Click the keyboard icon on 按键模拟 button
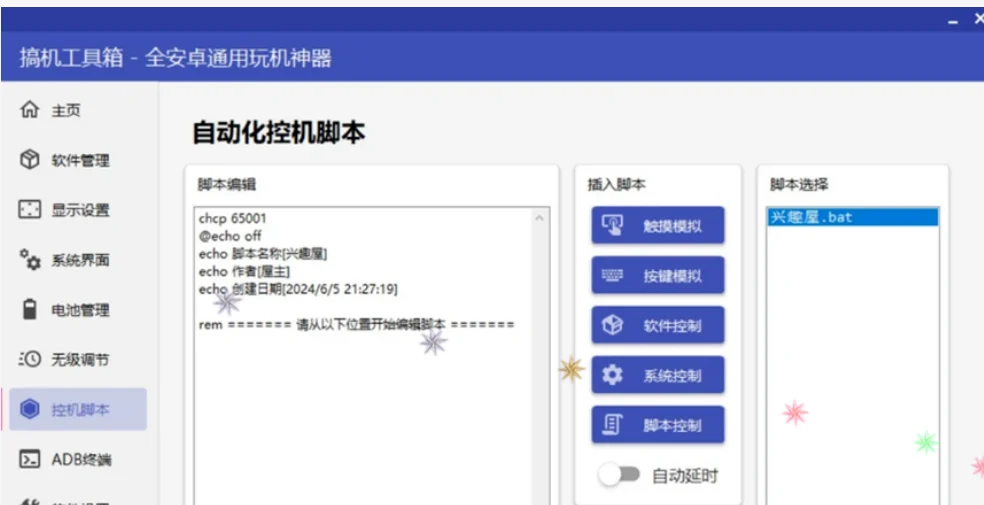 612,275
